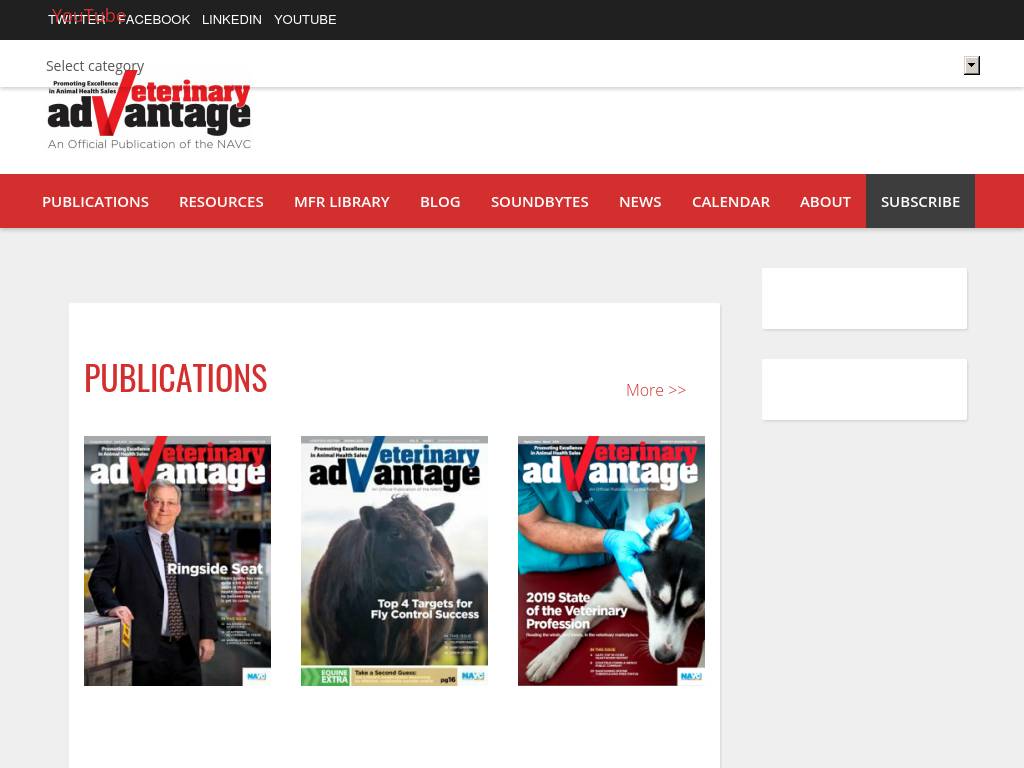
Task: Select Resources in the navigation bar
Action: pos(221,201)
